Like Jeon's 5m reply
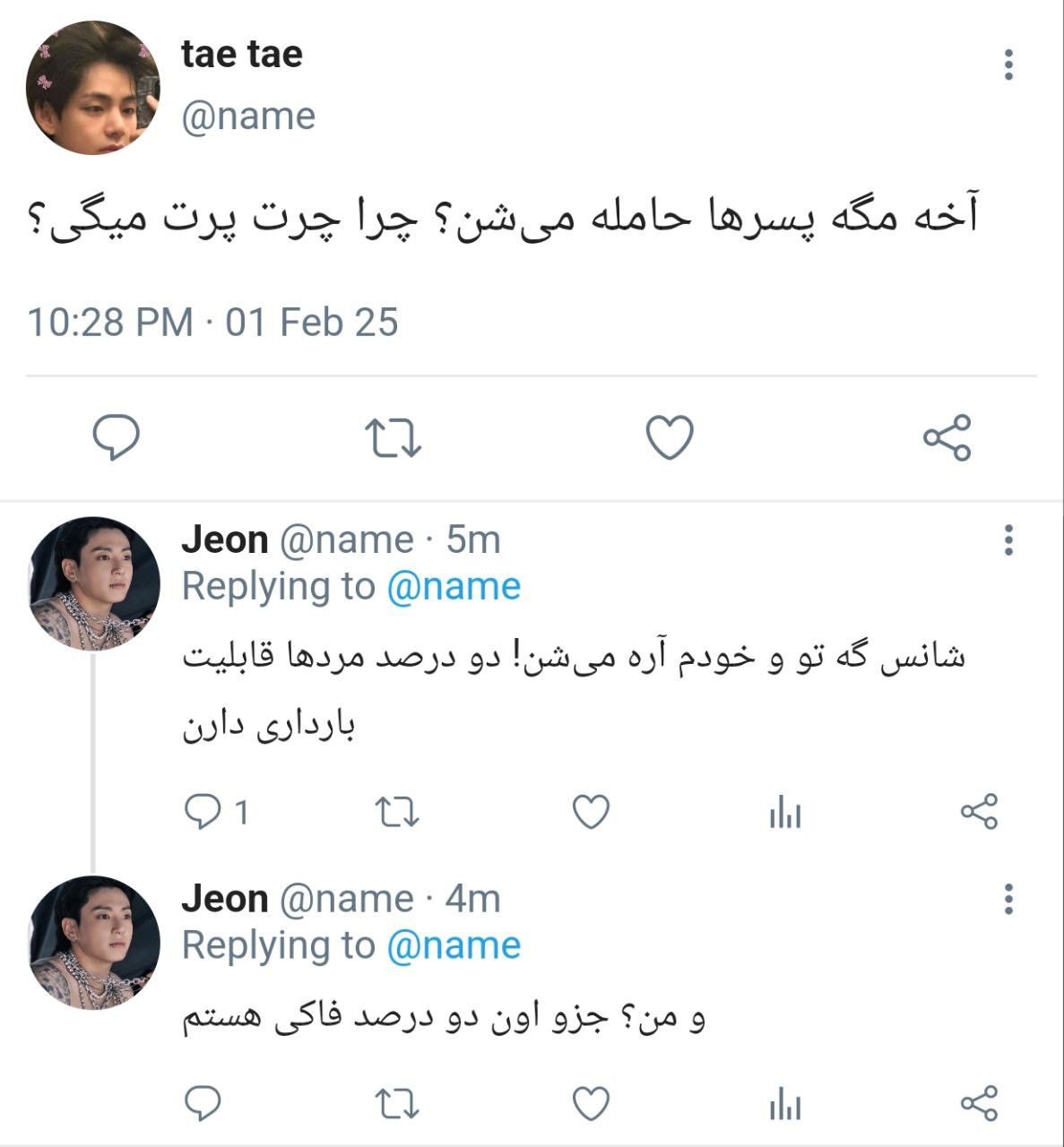The image size is (1064, 1147). 591,812
